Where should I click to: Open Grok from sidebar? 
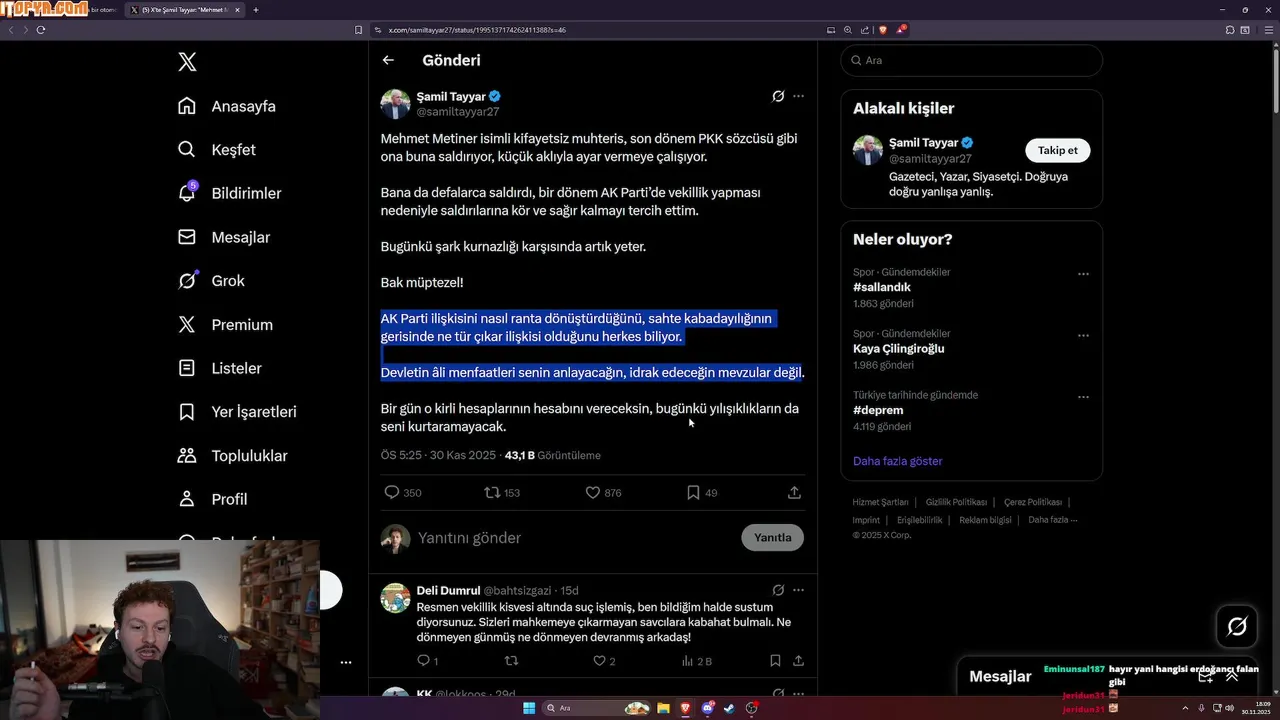211,281
